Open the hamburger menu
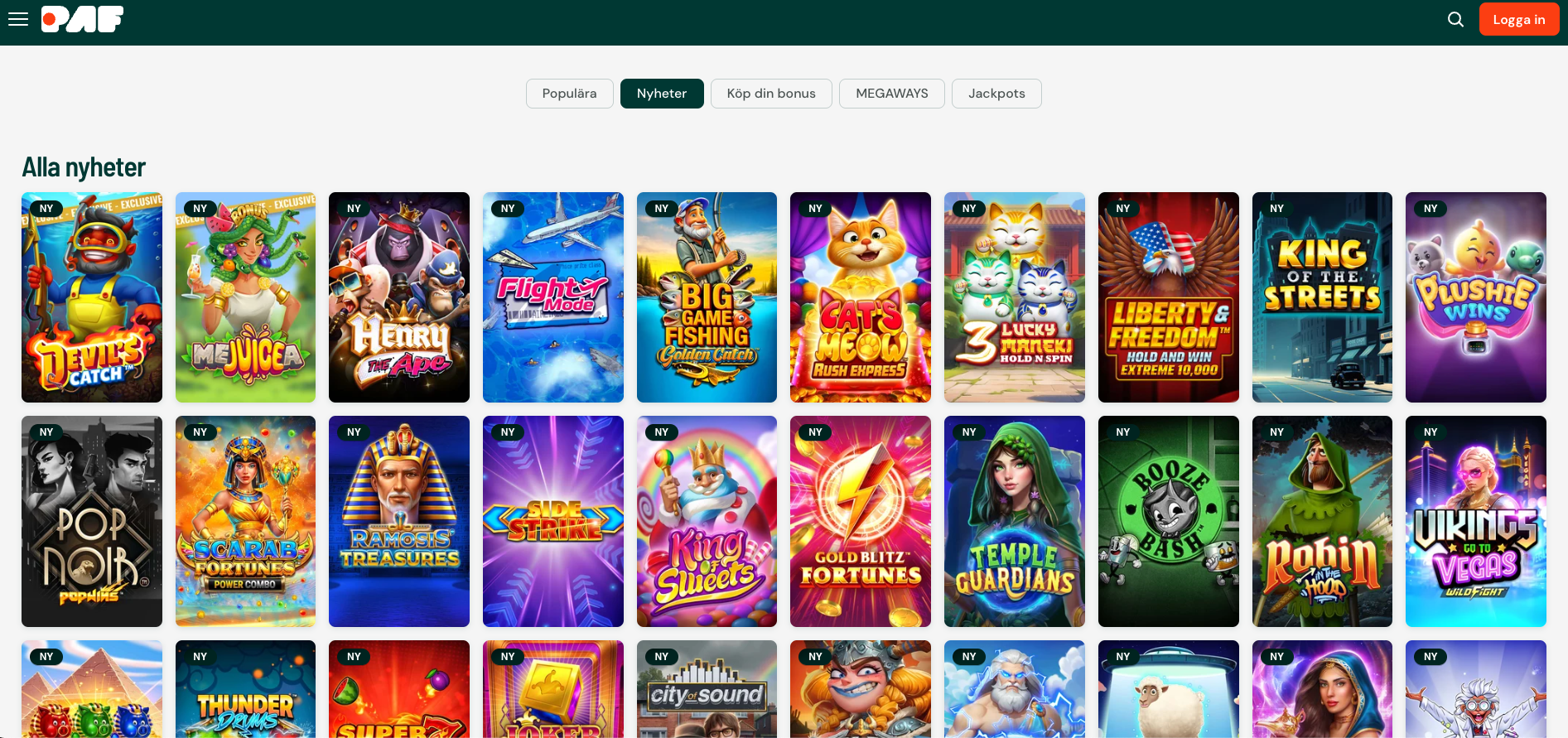Viewport: 1568px width, 738px height. 18,19
